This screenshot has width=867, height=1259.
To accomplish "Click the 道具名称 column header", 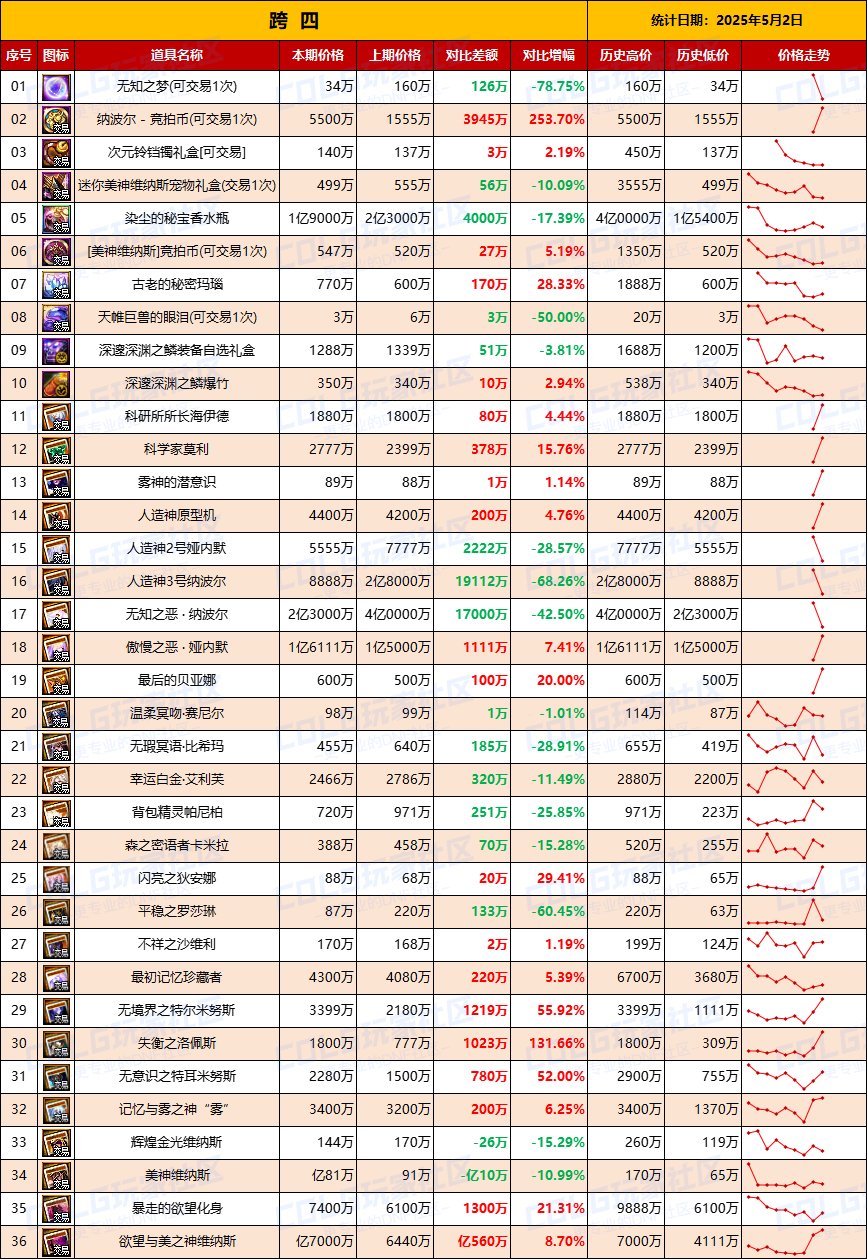I will click(x=177, y=55).
